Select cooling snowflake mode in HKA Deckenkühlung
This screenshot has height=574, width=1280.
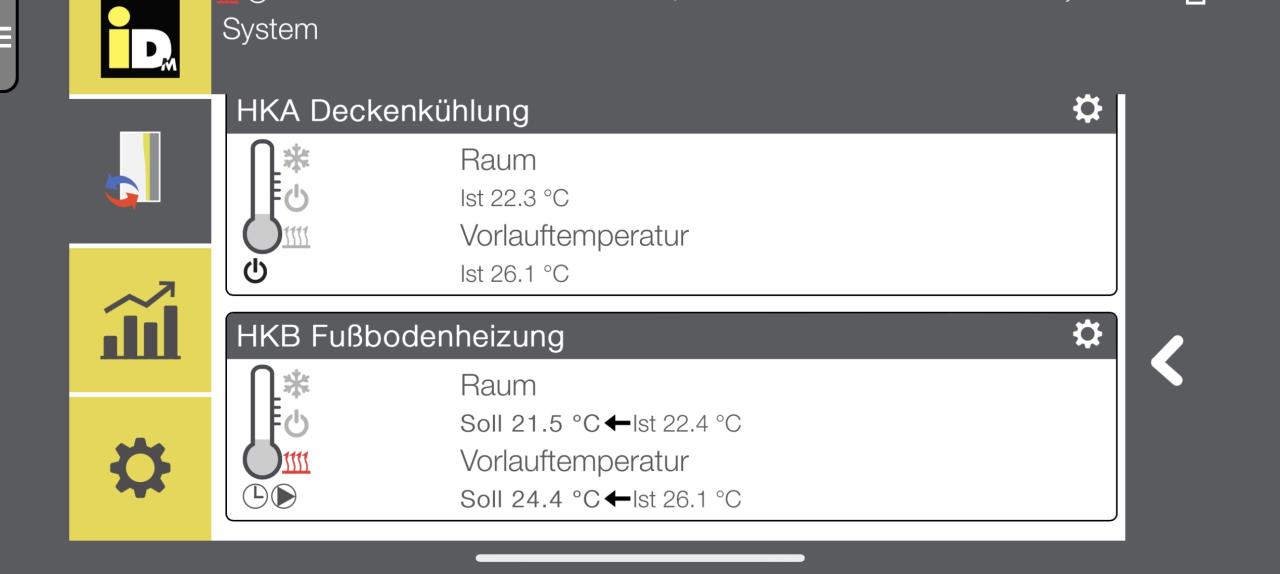point(297,158)
